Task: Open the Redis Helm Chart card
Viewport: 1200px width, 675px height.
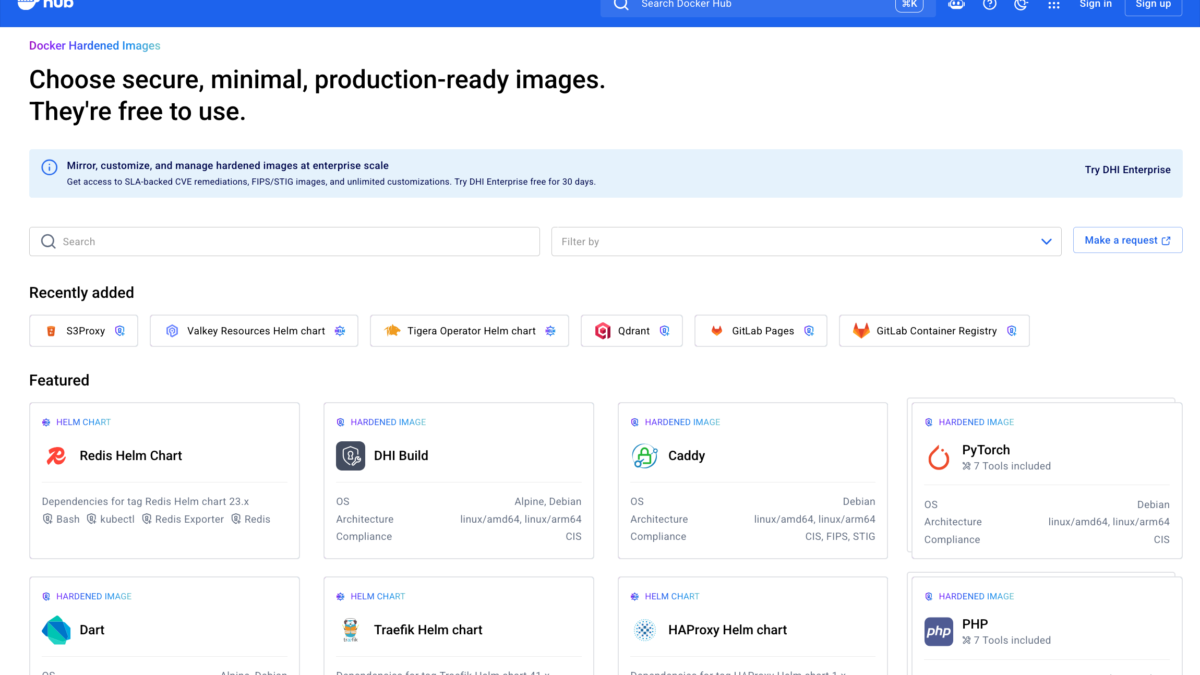Action: coord(164,480)
